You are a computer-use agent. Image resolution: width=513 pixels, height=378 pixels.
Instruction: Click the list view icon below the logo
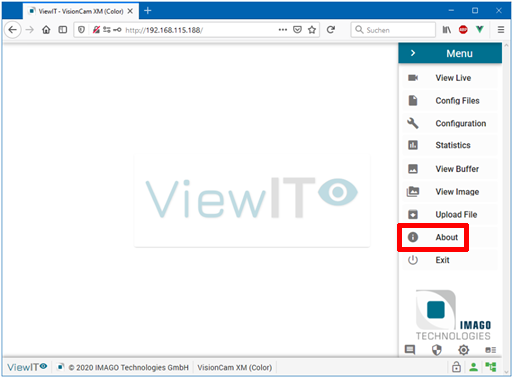(490, 350)
